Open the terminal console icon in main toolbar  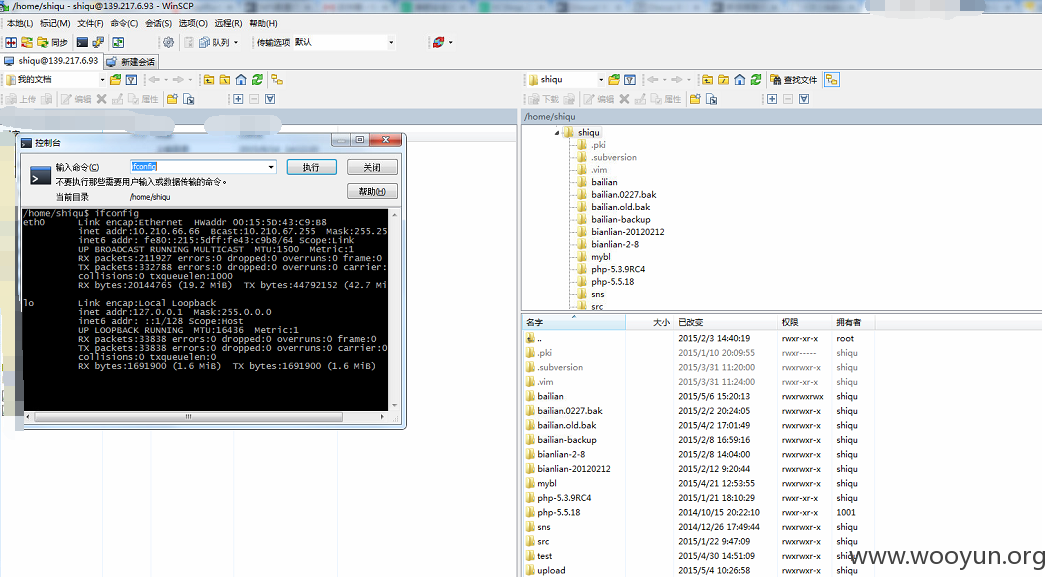click(x=82, y=42)
